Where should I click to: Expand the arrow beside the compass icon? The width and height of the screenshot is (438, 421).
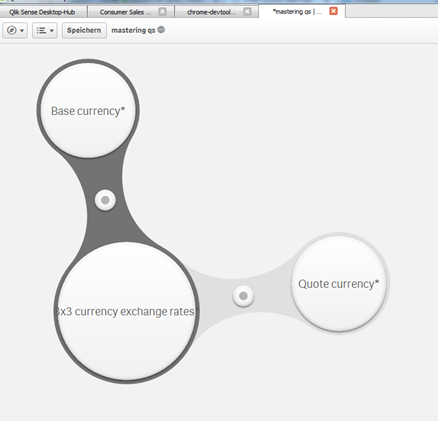22,31
